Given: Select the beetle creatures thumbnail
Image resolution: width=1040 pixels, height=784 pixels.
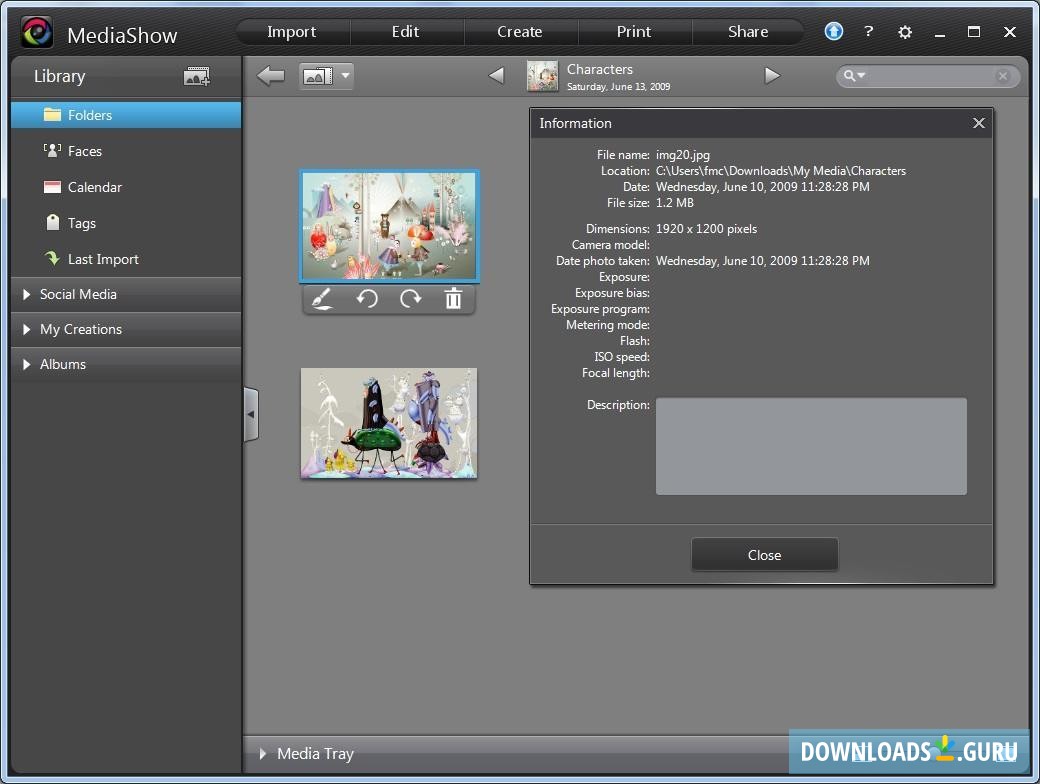Looking at the screenshot, I should (x=389, y=423).
